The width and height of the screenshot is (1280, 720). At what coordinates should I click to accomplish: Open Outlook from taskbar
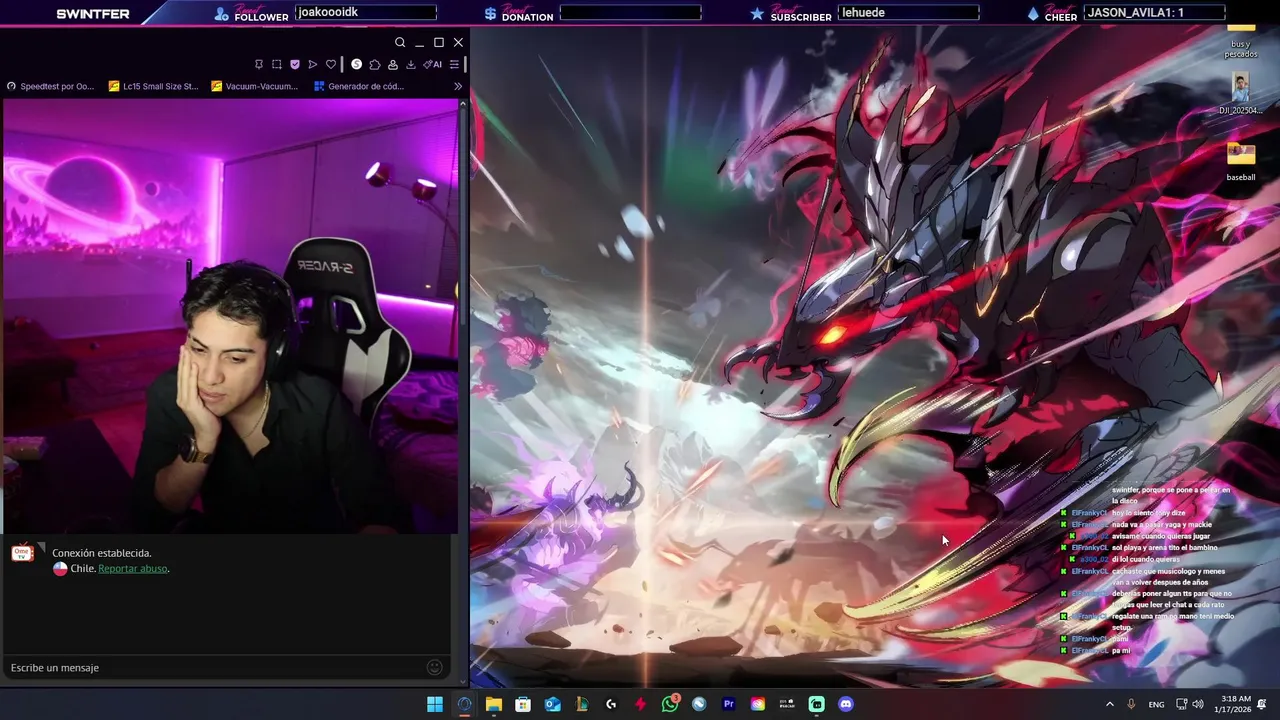(x=553, y=704)
